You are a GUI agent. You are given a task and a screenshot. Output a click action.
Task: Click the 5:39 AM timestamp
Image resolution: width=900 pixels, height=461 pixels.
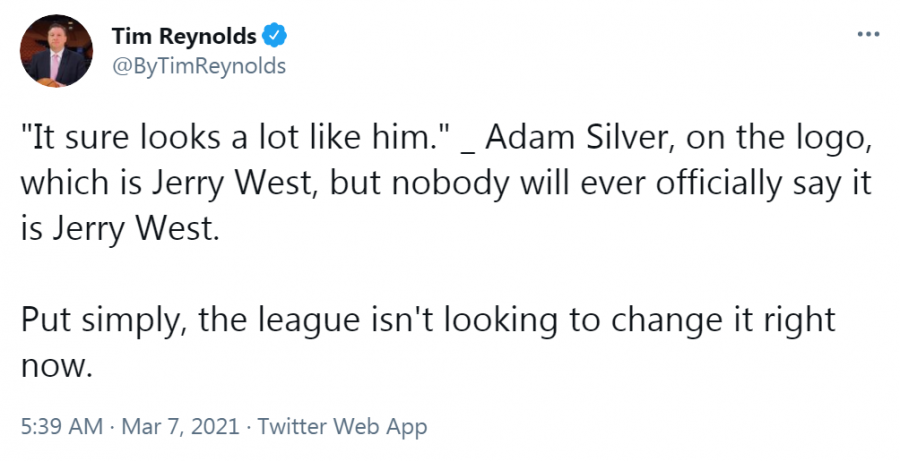pos(62,427)
